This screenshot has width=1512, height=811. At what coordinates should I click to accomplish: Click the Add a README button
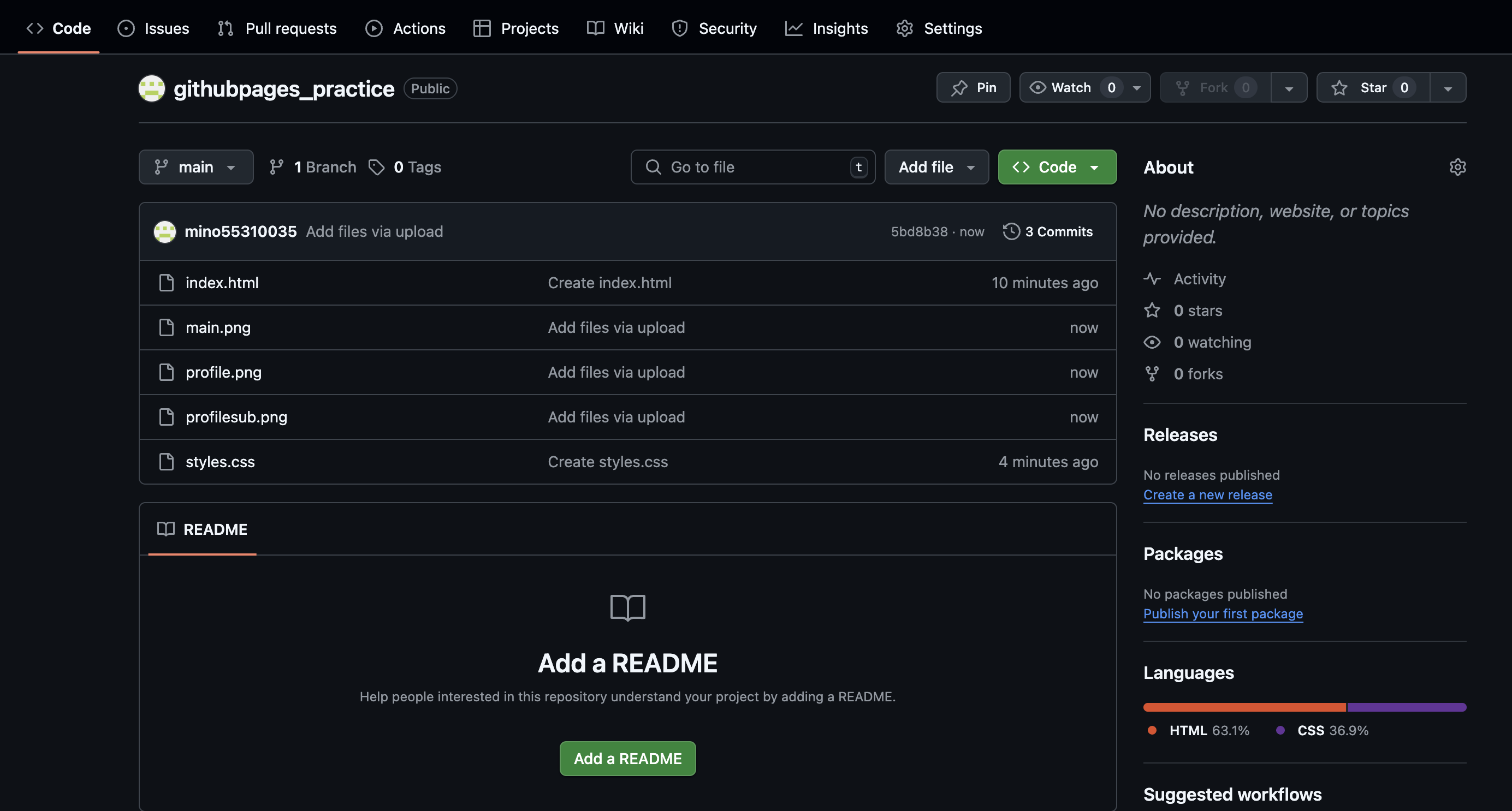[627, 758]
